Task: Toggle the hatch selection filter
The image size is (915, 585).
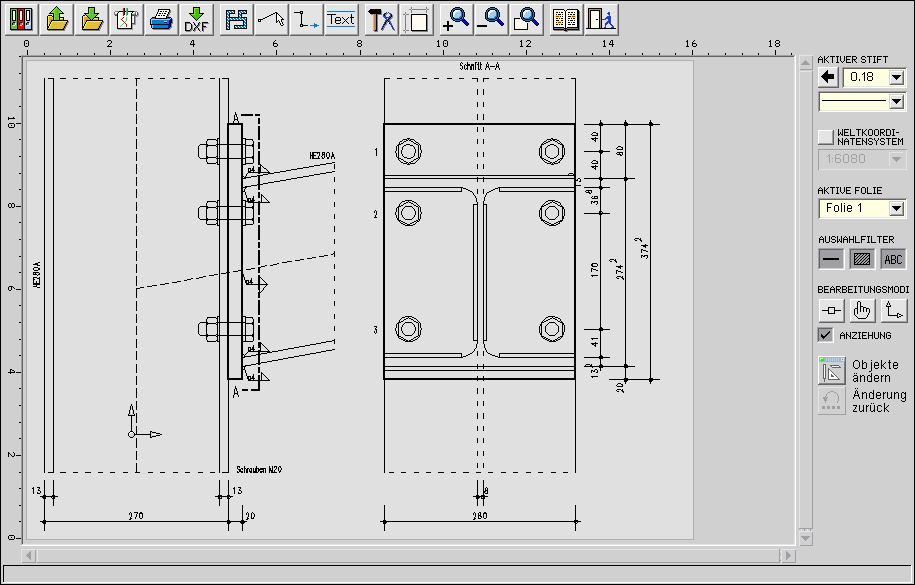Action: tap(862, 259)
